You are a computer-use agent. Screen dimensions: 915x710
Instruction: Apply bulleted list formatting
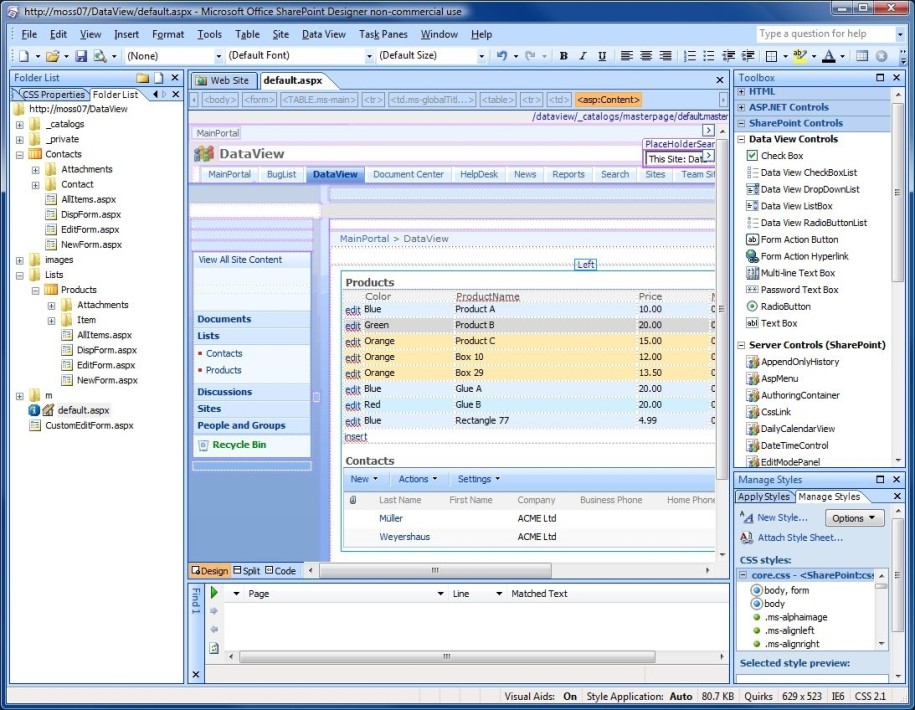708,56
